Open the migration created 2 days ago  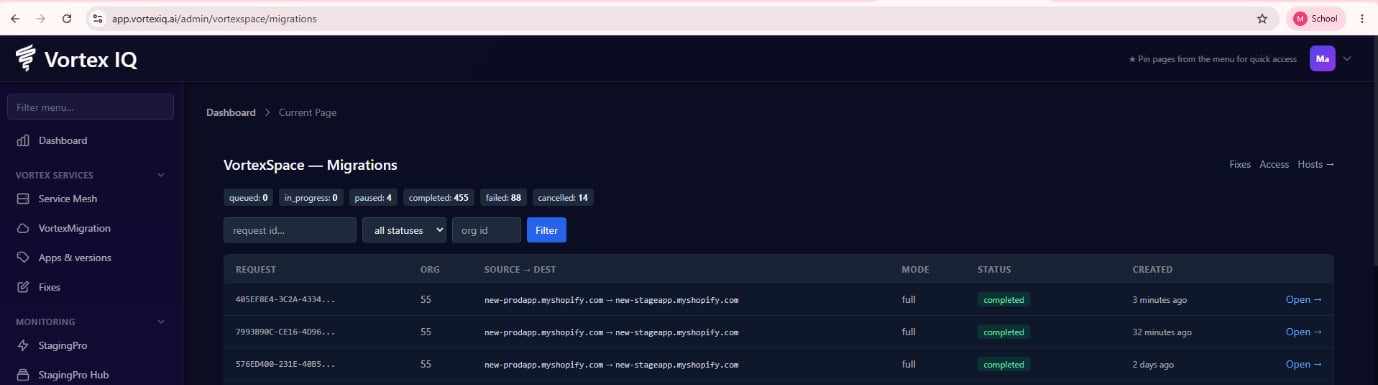coord(1304,365)
